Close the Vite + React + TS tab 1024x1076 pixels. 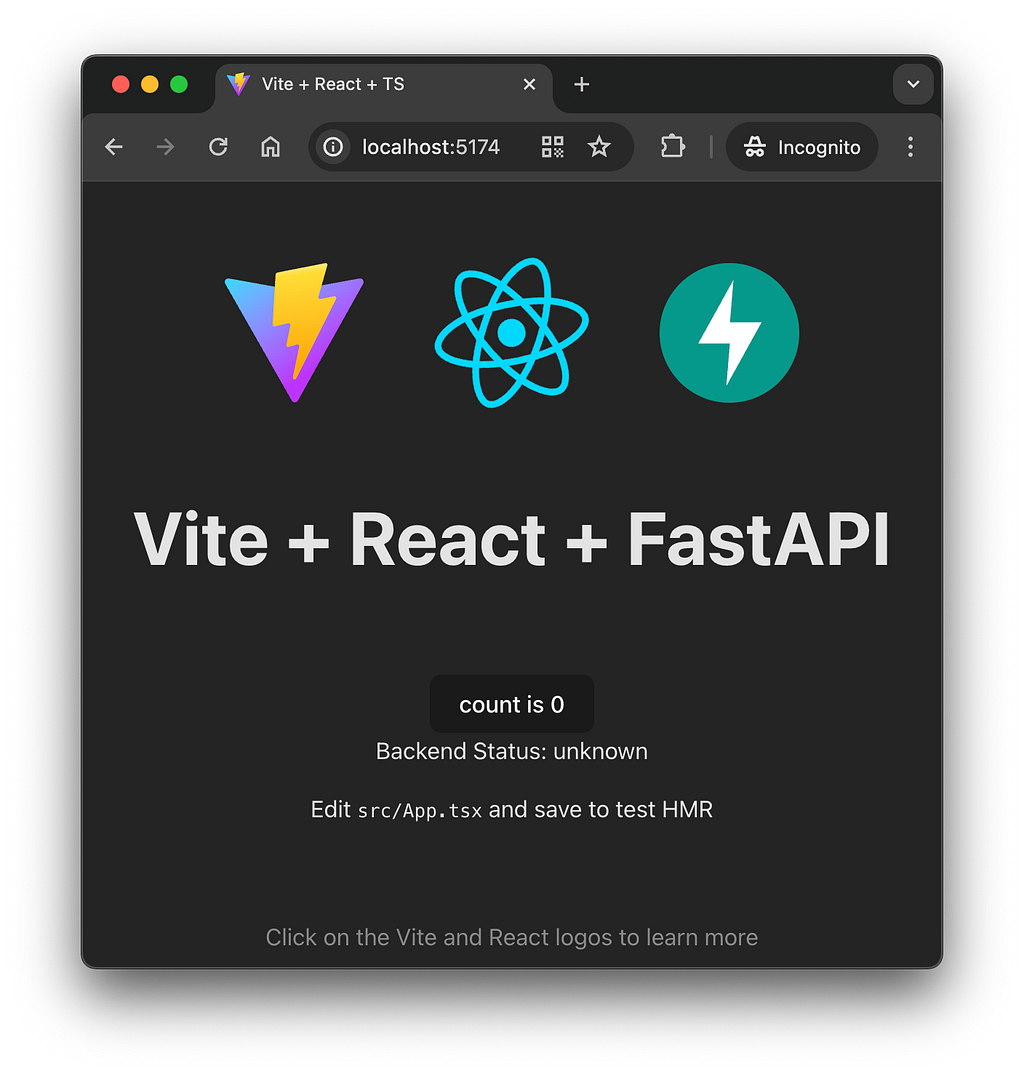click(529, 84)
